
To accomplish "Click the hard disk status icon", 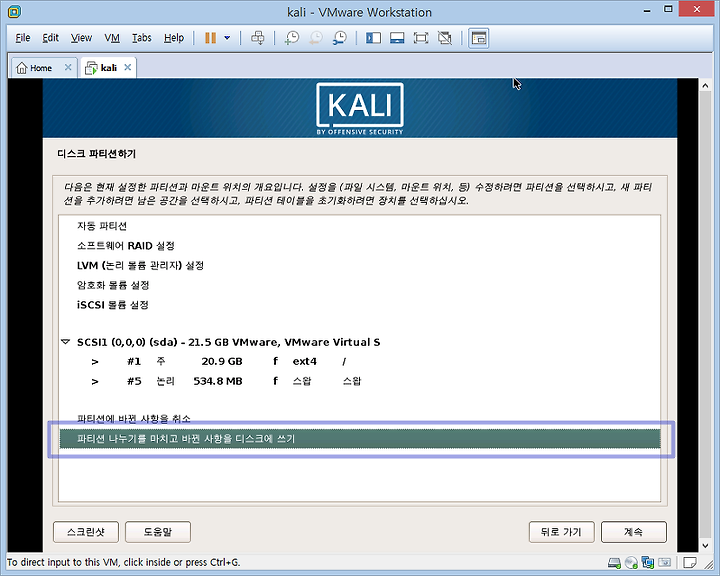I will coord(614,562).
